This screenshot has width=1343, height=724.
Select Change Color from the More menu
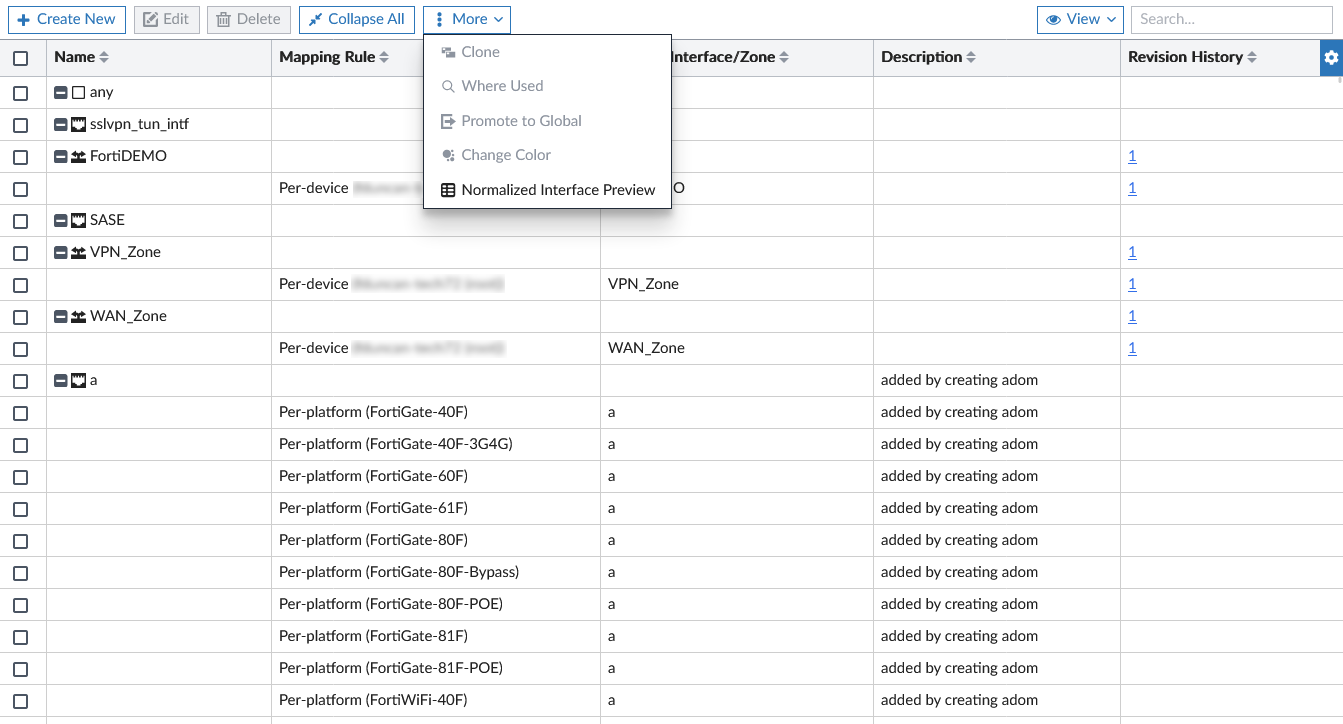(x=505, y=155)
